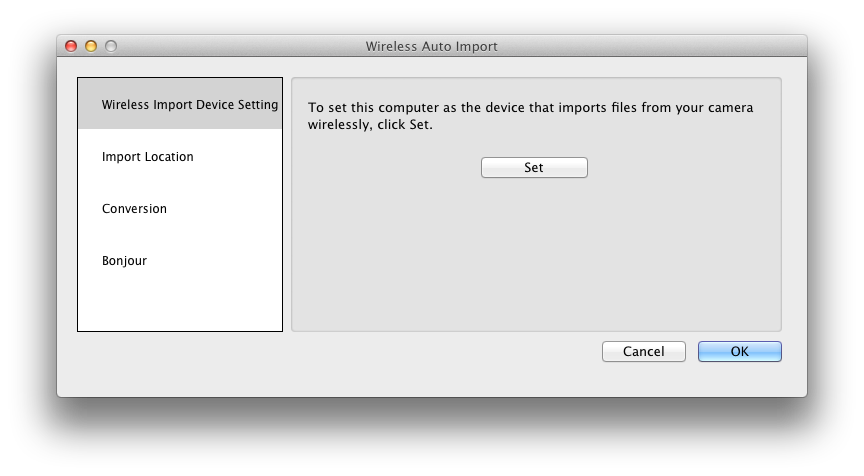Confirm with the OK button
864x476 pixels.
pos(739,351)
